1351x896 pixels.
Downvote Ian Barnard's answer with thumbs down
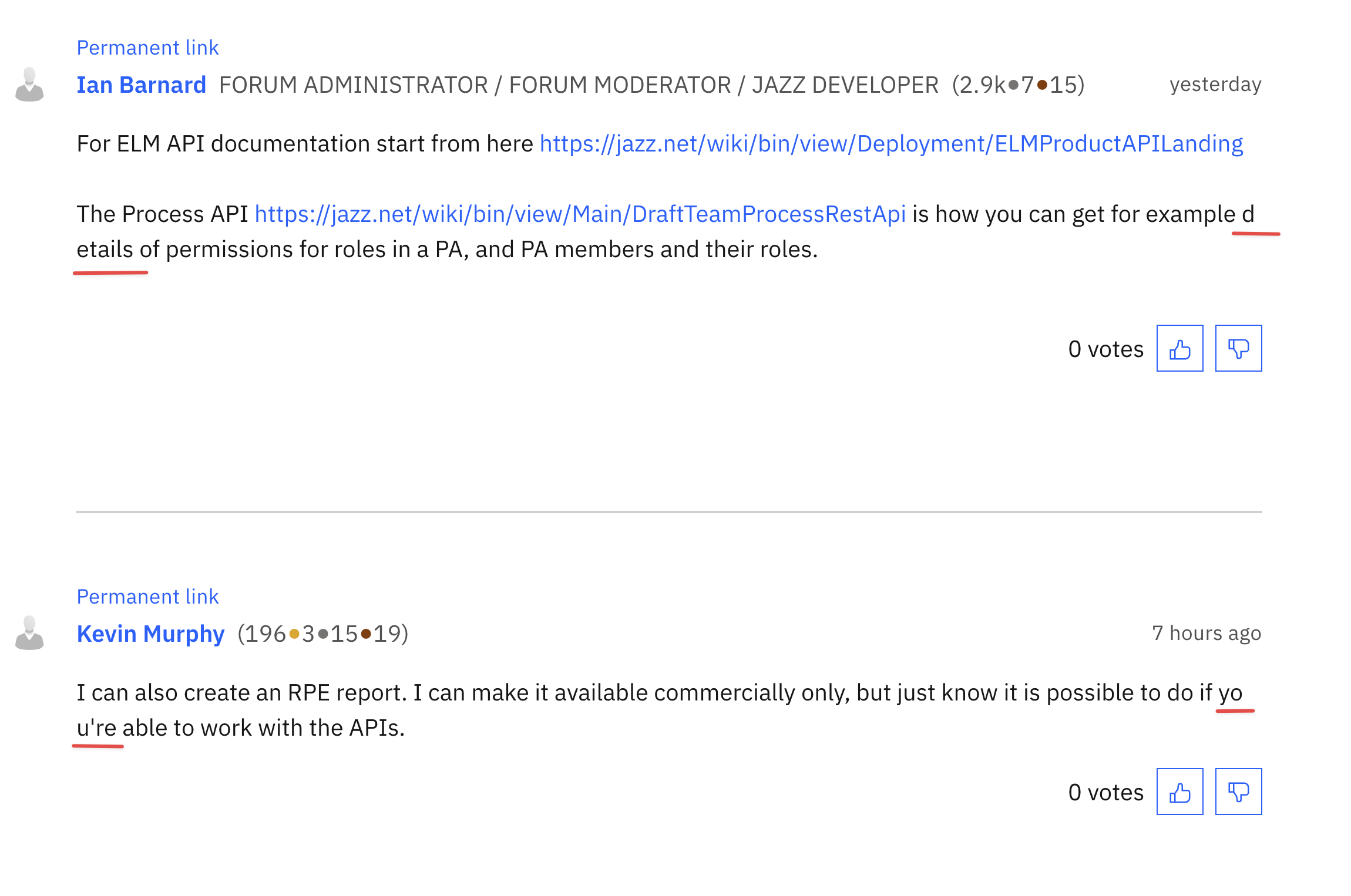point(1238,349)
